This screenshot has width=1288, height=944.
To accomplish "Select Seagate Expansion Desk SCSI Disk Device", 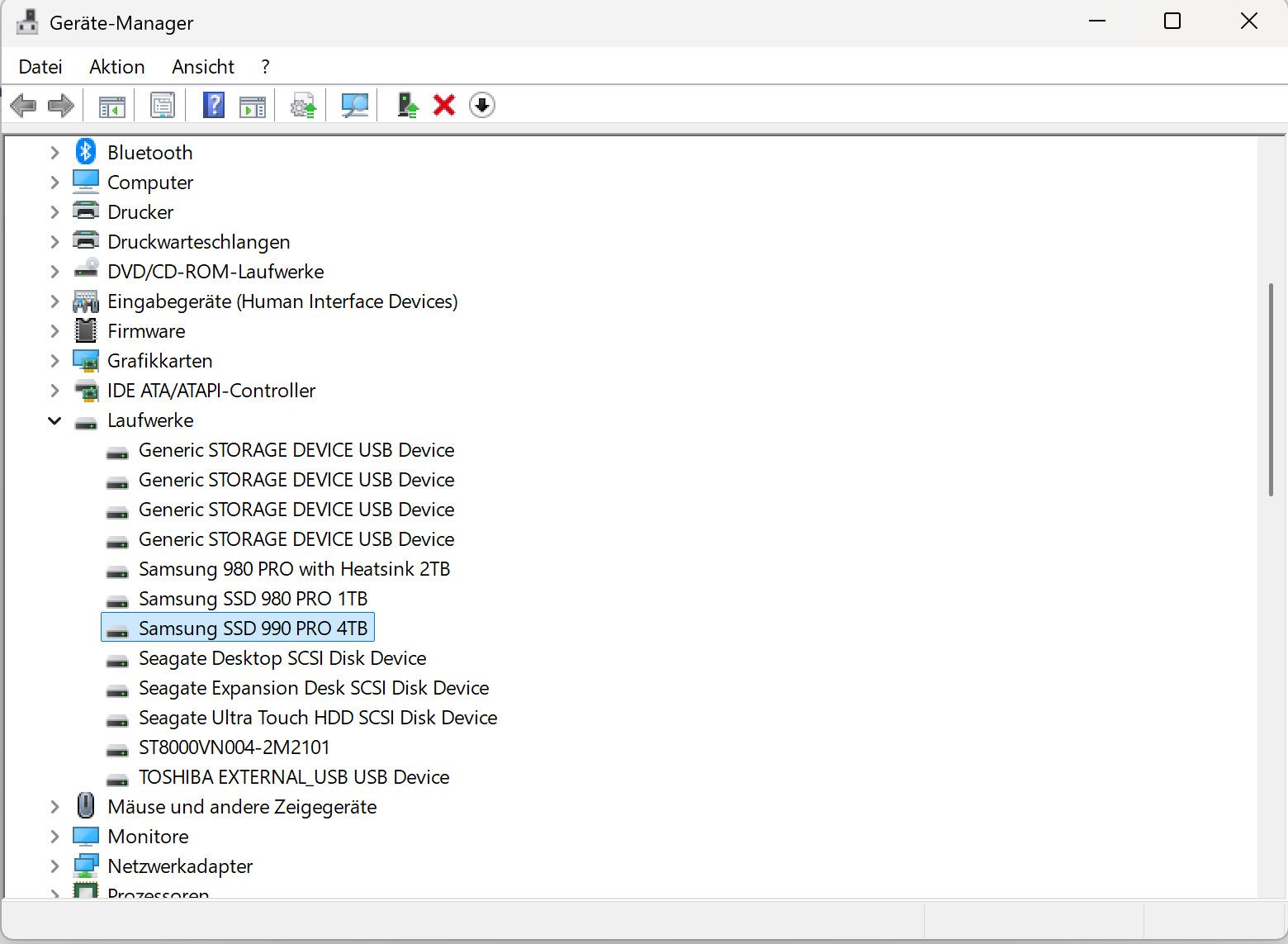I will pos(314,688).
